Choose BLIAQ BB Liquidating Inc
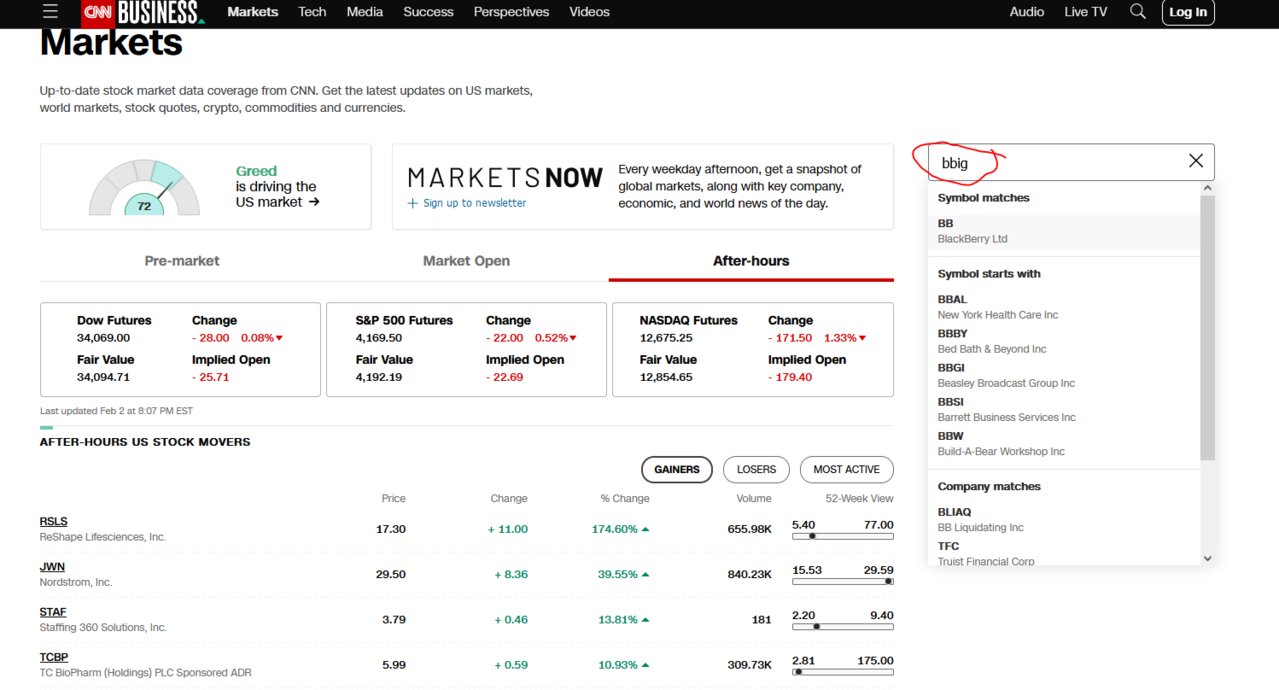 (1064, 520)
